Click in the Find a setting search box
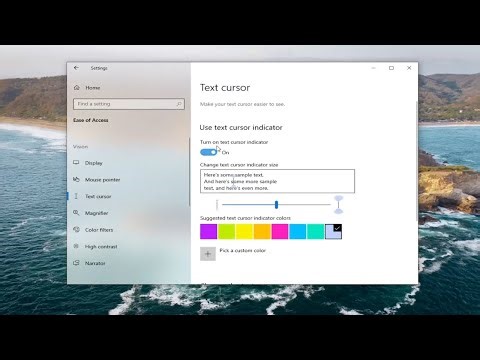The width and height of the screenshot is (480, 360). click(x=129, y=104)
